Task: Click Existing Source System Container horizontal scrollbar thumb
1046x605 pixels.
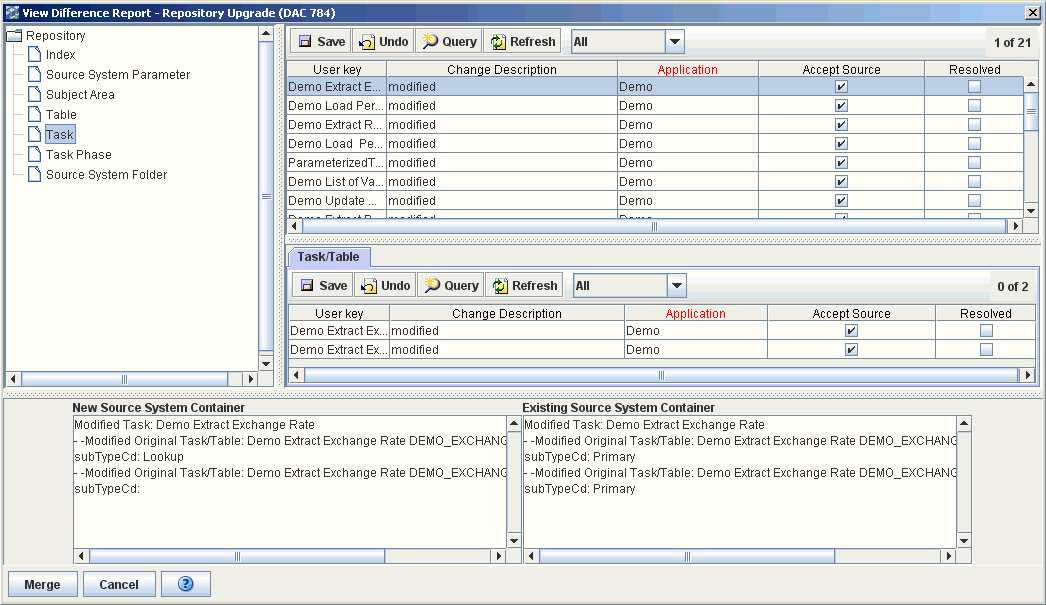Action: [687, 556]
